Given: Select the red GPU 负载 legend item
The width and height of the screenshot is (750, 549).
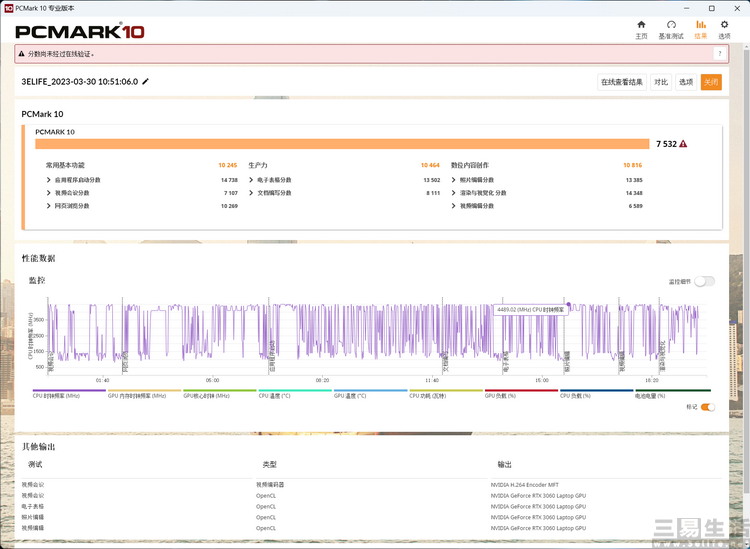Looking at the screenshot, I should pyautogui.click(x=521, y=394).
